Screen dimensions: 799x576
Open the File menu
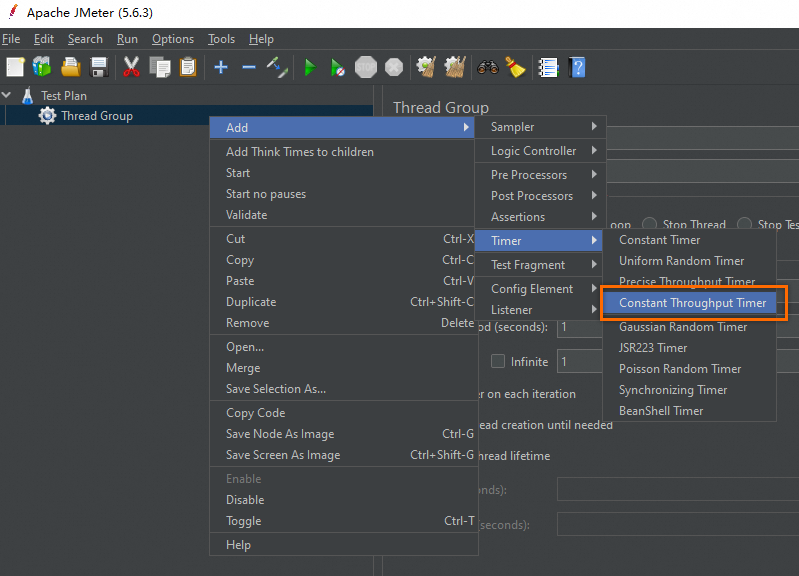(x=11, y=39)
